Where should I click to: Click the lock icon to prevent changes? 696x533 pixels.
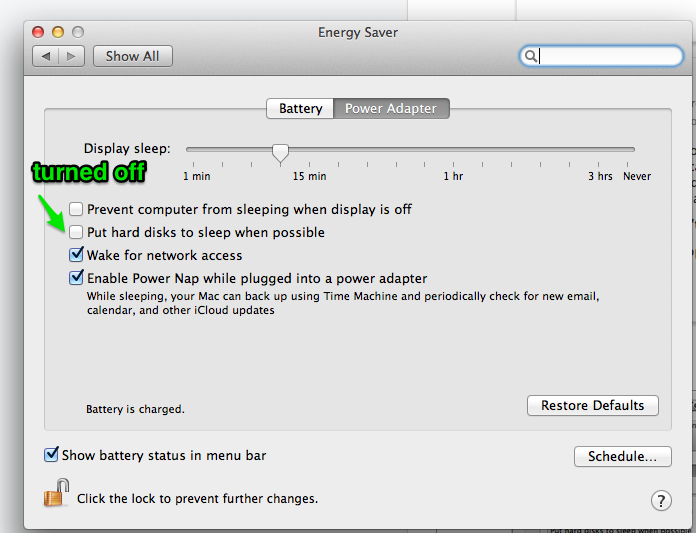[x=56, y=493]
